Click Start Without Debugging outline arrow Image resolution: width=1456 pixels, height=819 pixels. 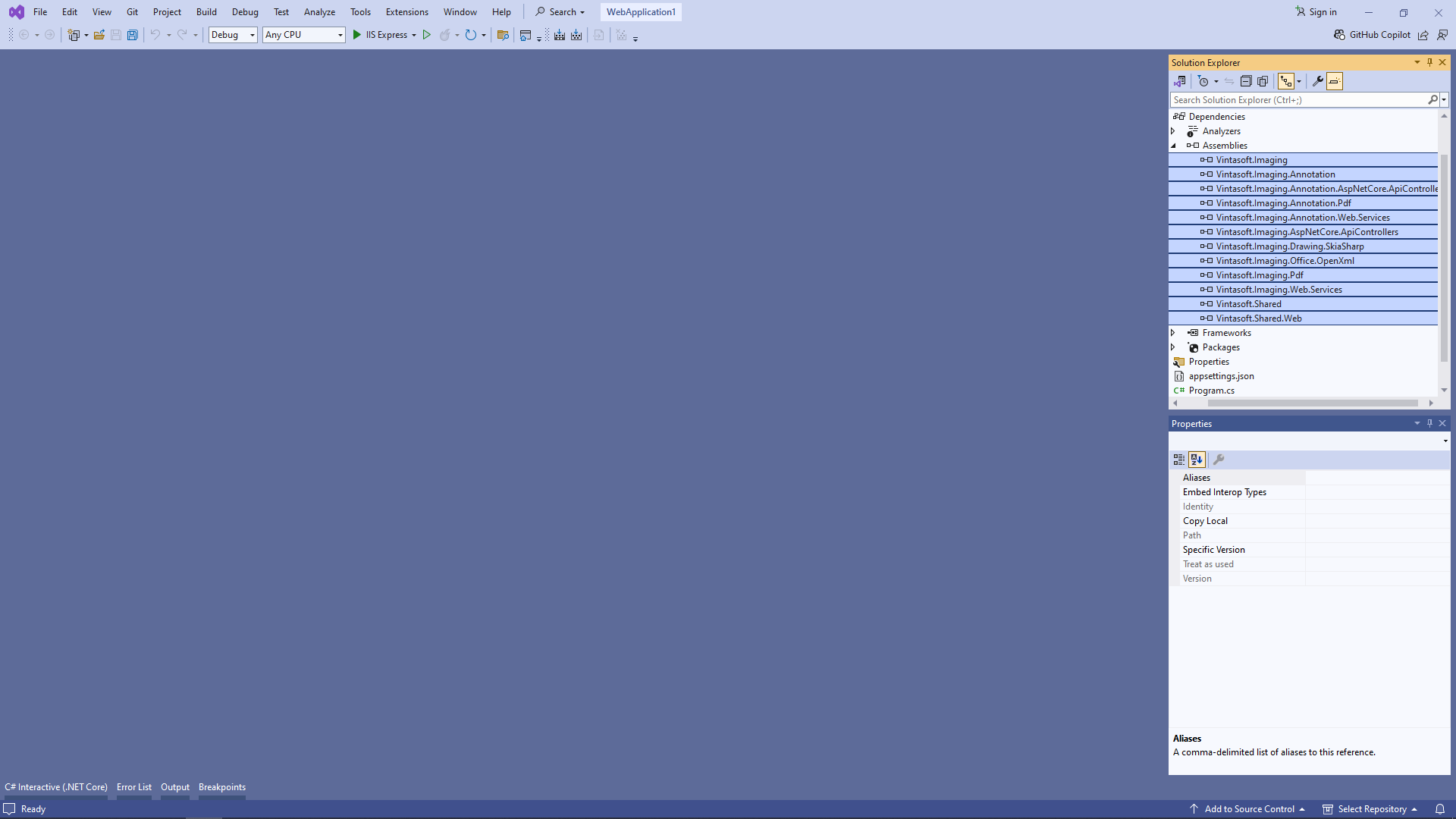click(x=427, y=35)
